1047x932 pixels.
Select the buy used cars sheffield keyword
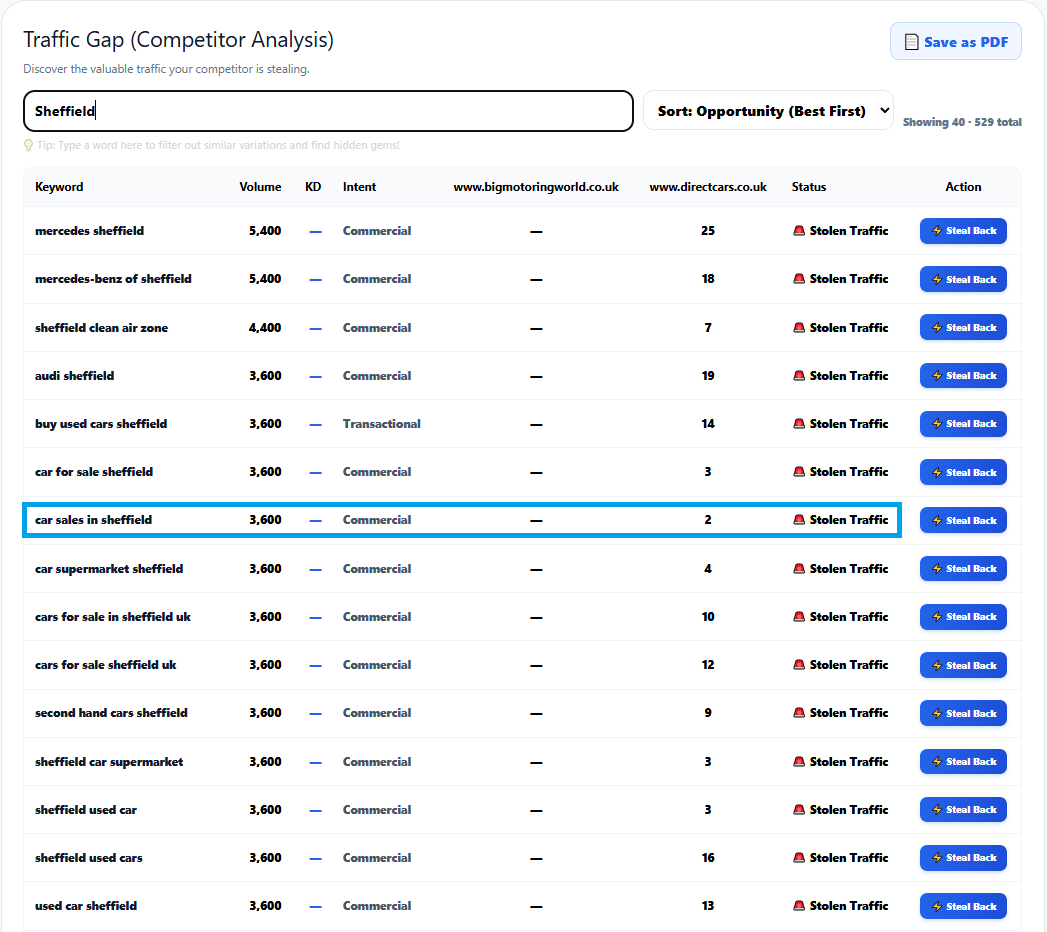(101, 424)
